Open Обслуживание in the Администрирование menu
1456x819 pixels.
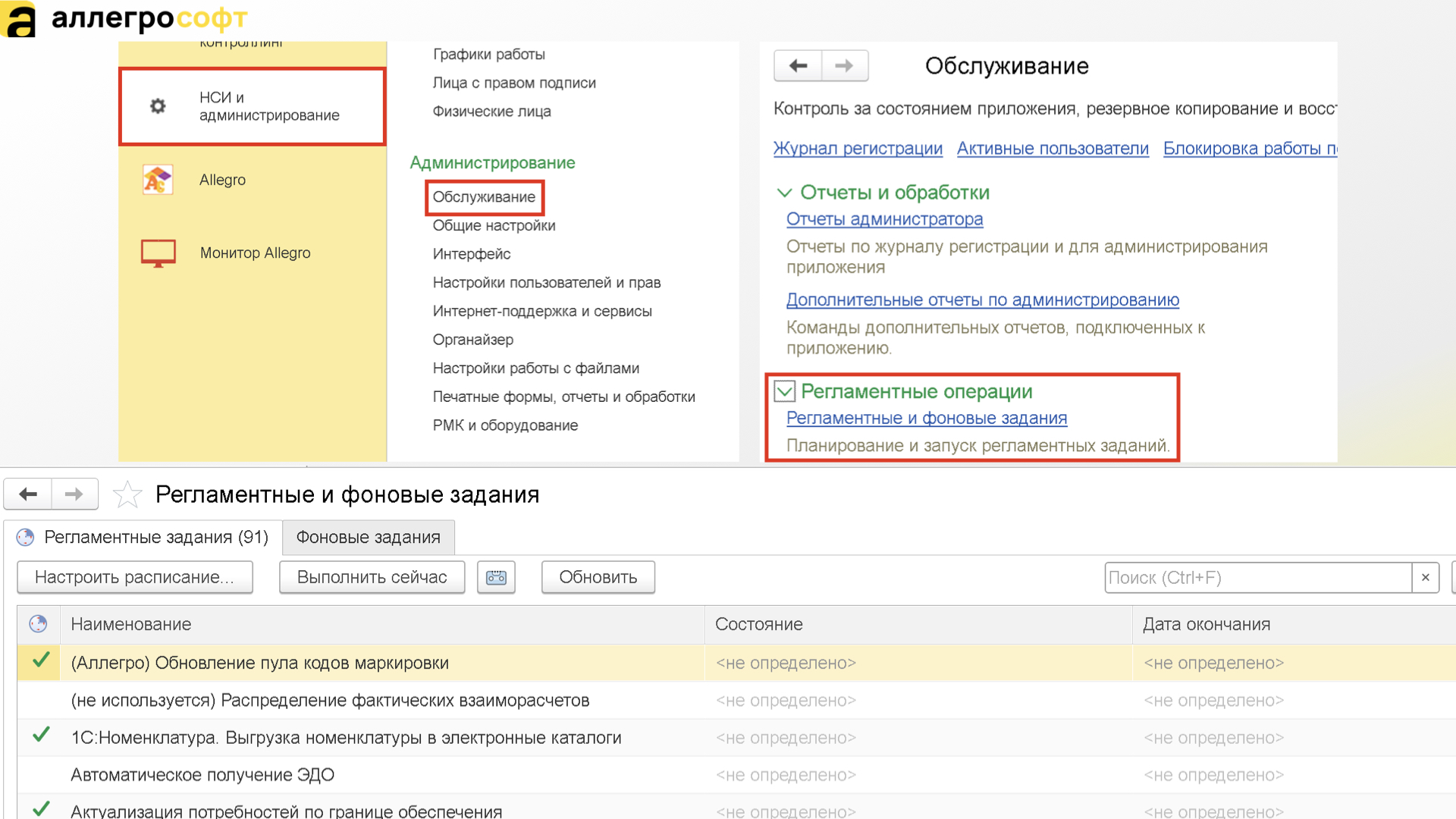click(x=485, y=196)
